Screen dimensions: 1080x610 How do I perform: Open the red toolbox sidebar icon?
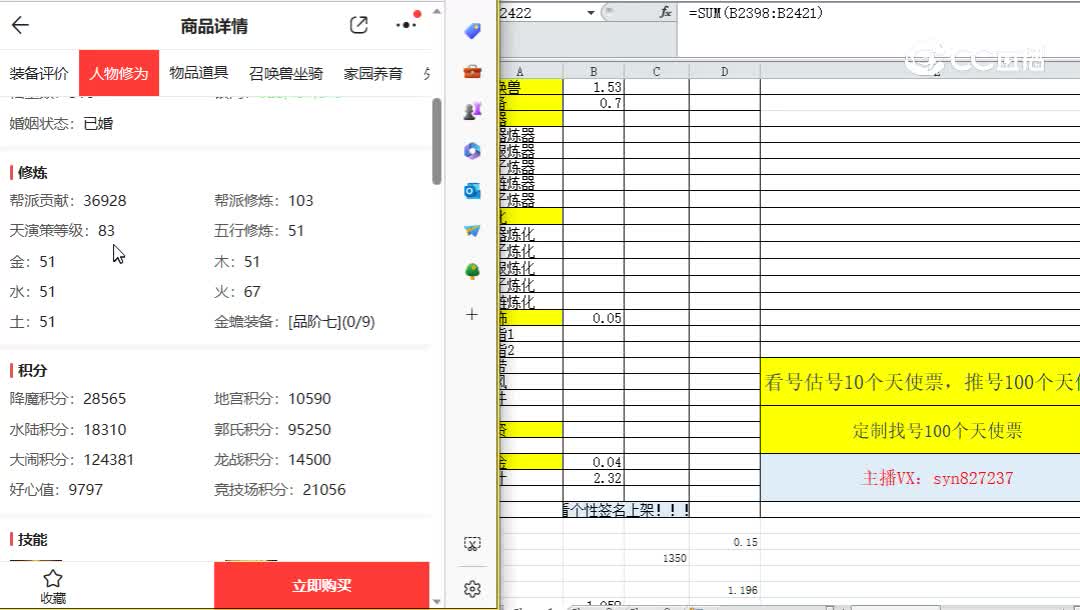point(472,71)
